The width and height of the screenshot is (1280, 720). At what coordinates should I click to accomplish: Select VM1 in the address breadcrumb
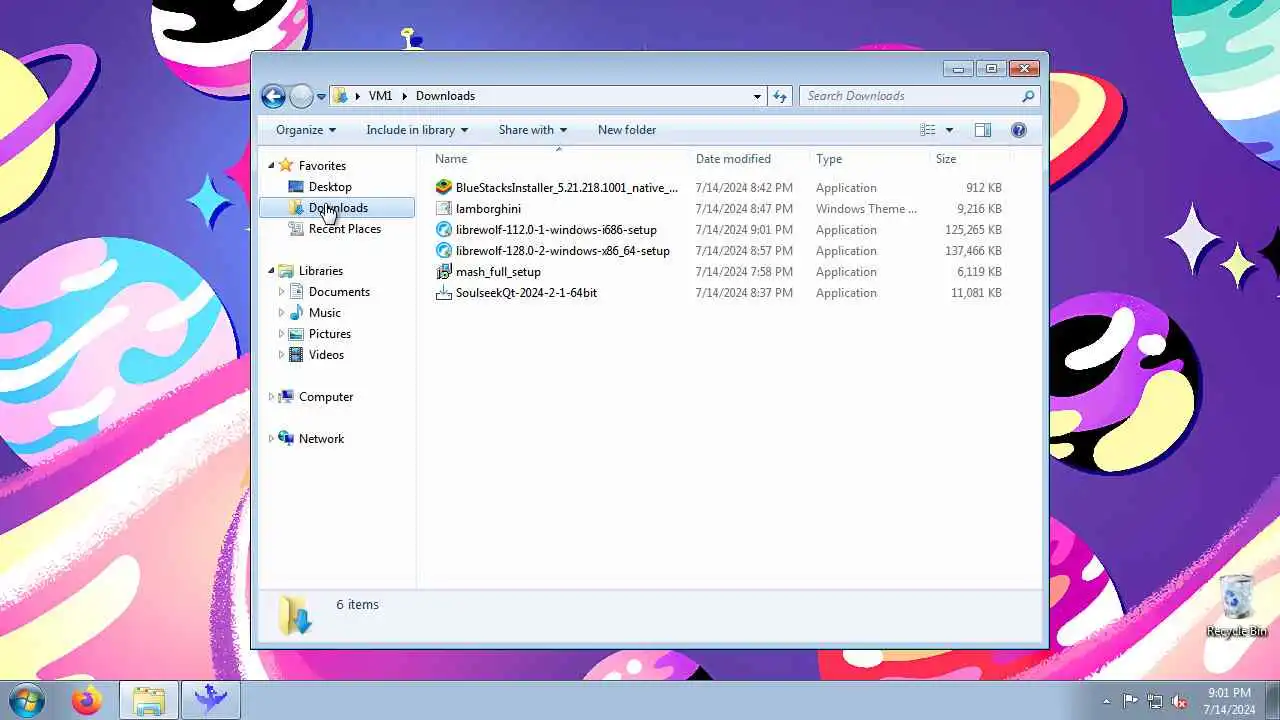(380, 96)
